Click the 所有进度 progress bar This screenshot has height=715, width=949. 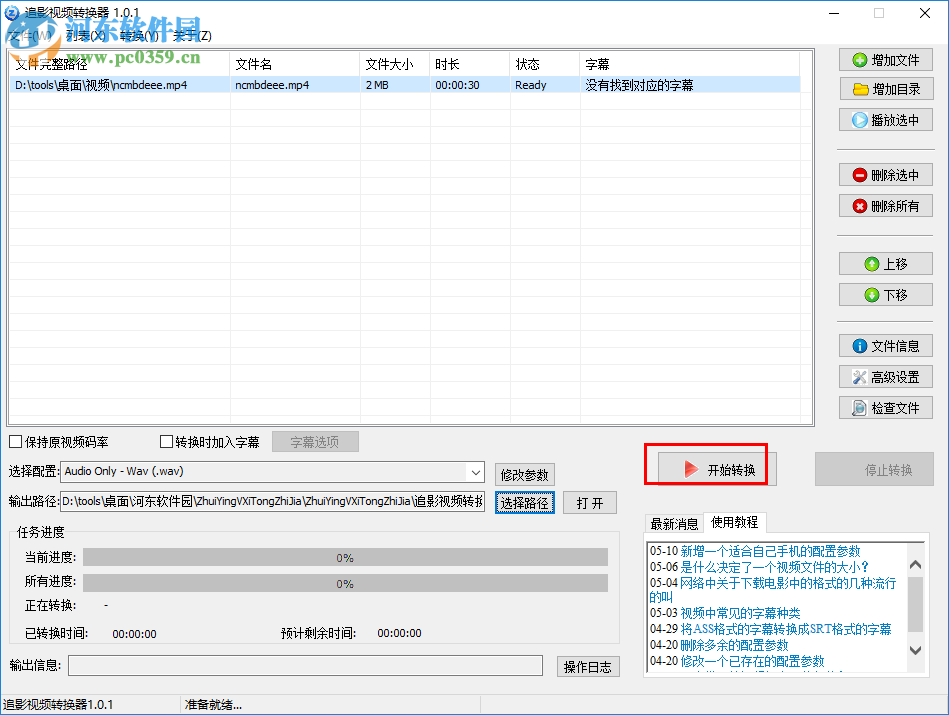[345, 584]
